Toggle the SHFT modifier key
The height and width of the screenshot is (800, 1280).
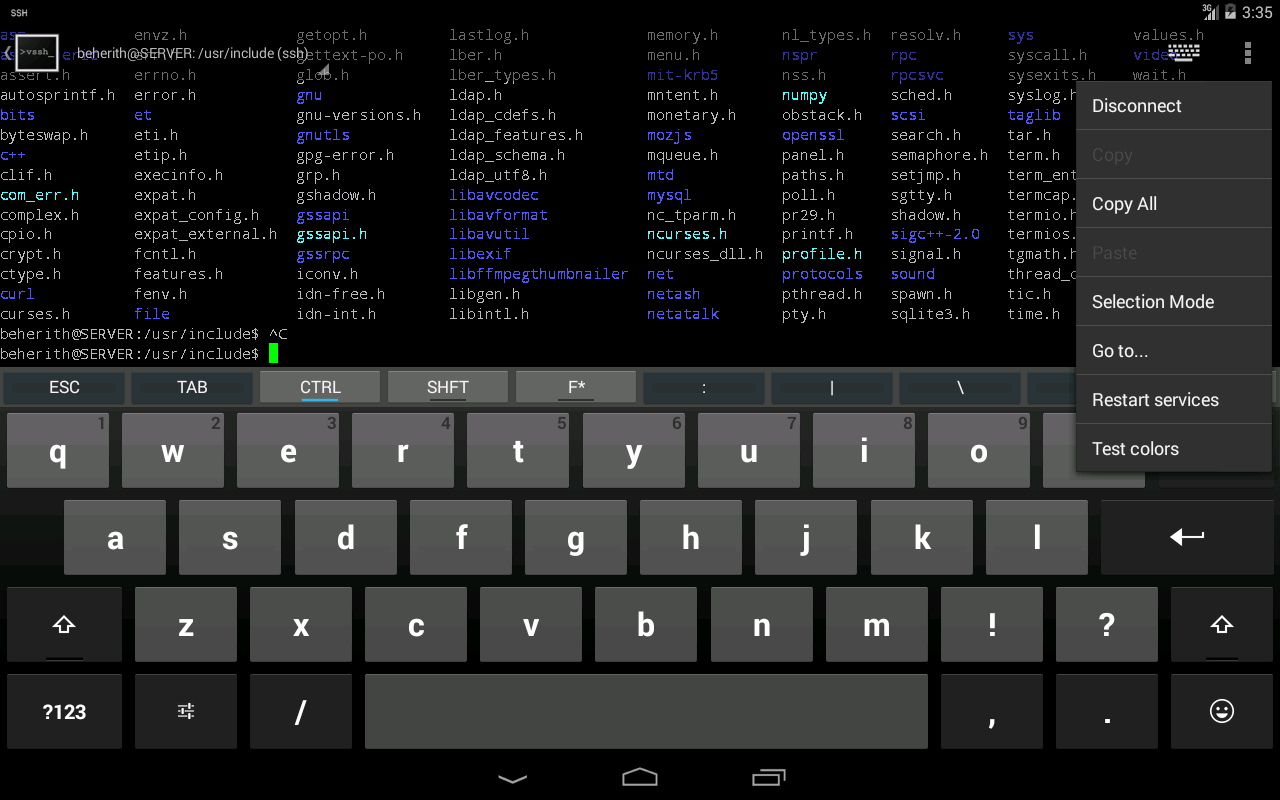tap(447, 387)
